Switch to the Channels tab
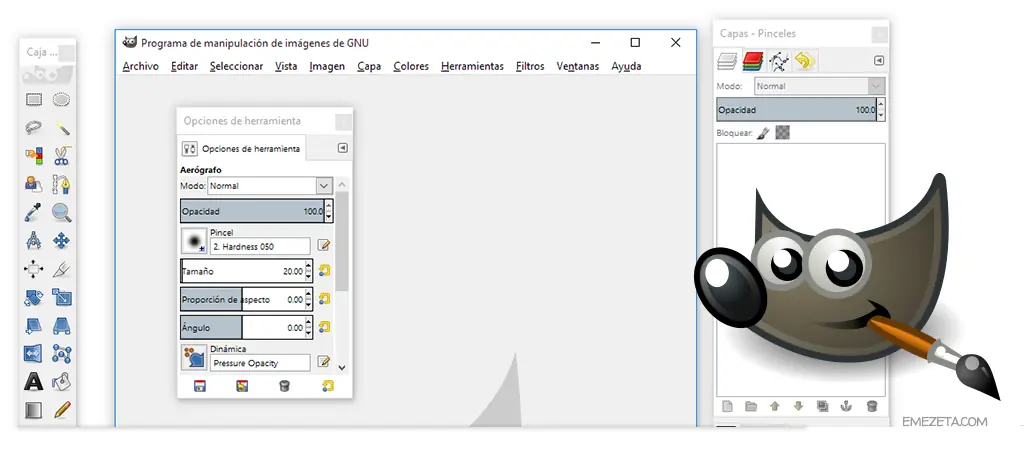 click(752, 61)
